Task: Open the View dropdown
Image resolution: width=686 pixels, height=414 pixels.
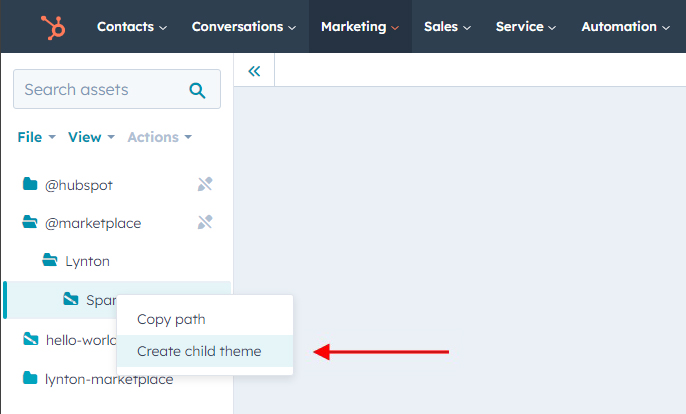Action: click(91, 137)
